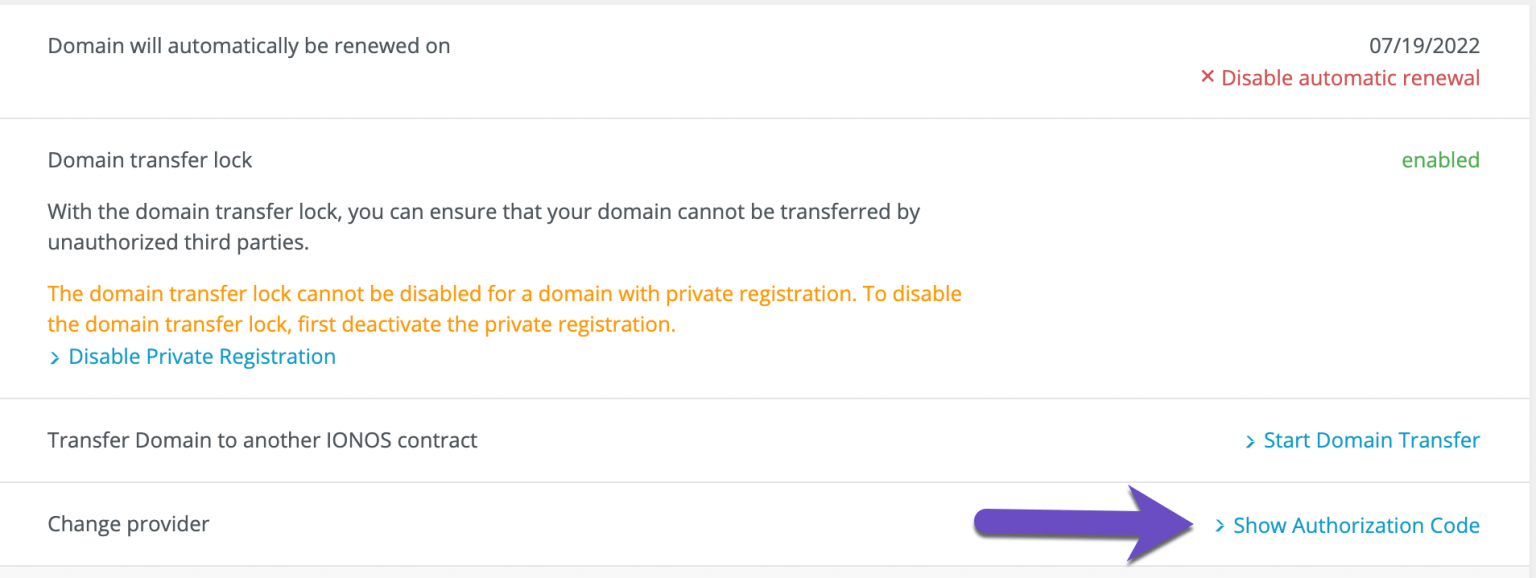Start a transfer to another IONOS contract
This screenshot has width=1536, height=578.
pyautogui.click(x=1370, y=440)
